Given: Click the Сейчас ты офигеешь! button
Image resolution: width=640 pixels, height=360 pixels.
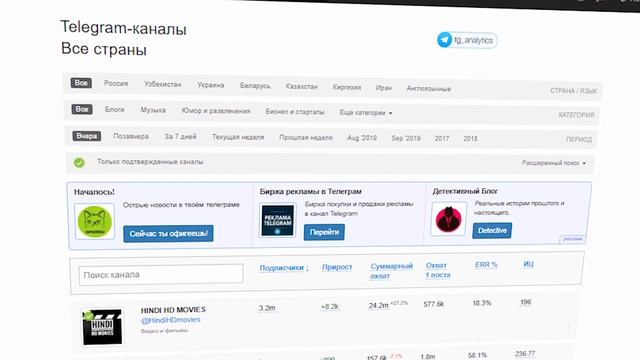Looking at the screenshot, I should pos(168,233).
